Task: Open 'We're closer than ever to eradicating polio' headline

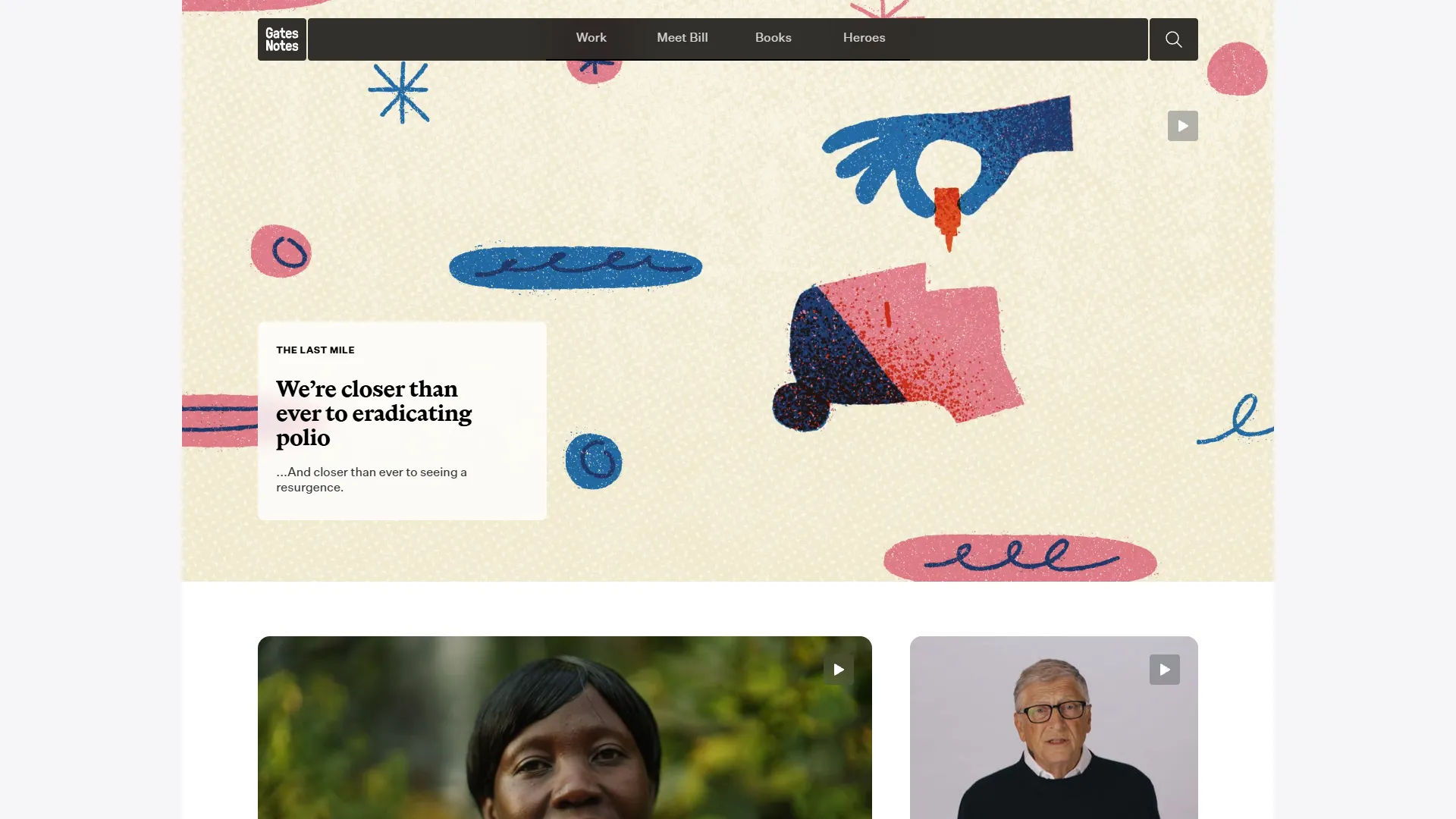Action: [374, 413]
